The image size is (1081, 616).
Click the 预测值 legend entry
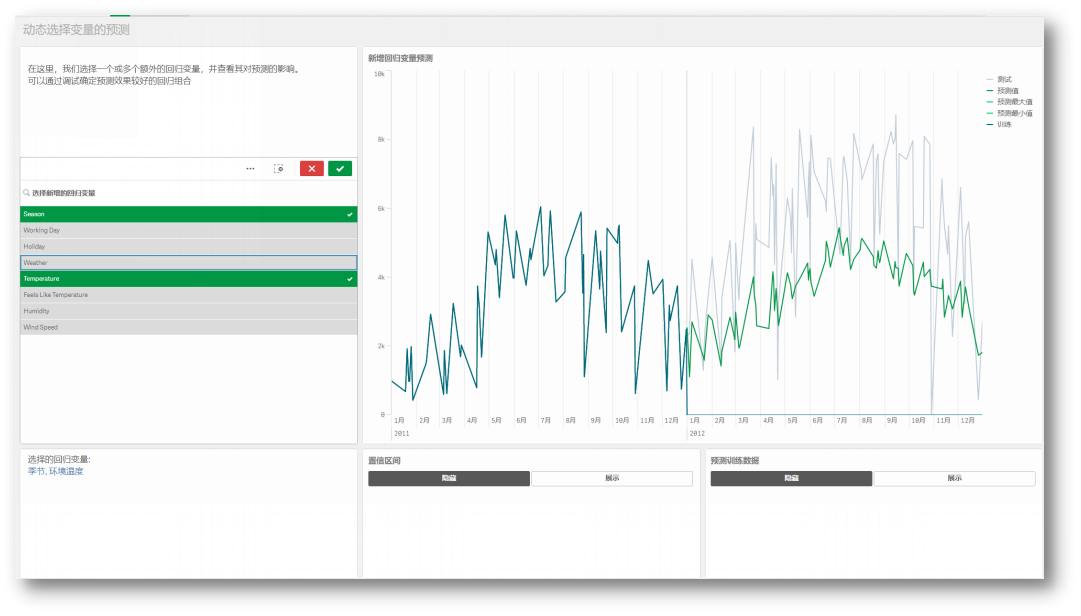tap(1002, 91)
